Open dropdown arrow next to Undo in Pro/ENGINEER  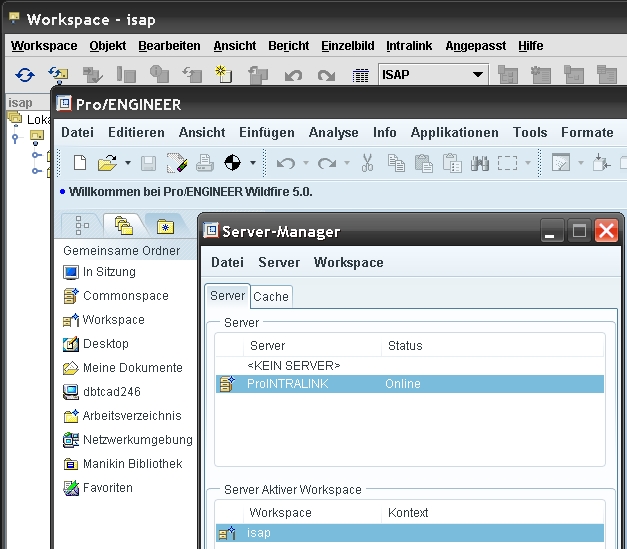(306, 163)
